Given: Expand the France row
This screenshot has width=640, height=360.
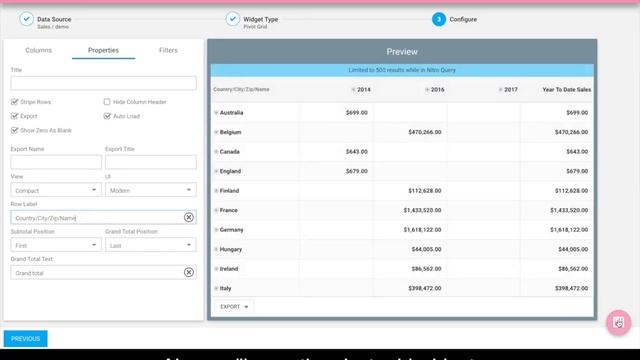Looking at the screenshot, I should click(216, 210).
